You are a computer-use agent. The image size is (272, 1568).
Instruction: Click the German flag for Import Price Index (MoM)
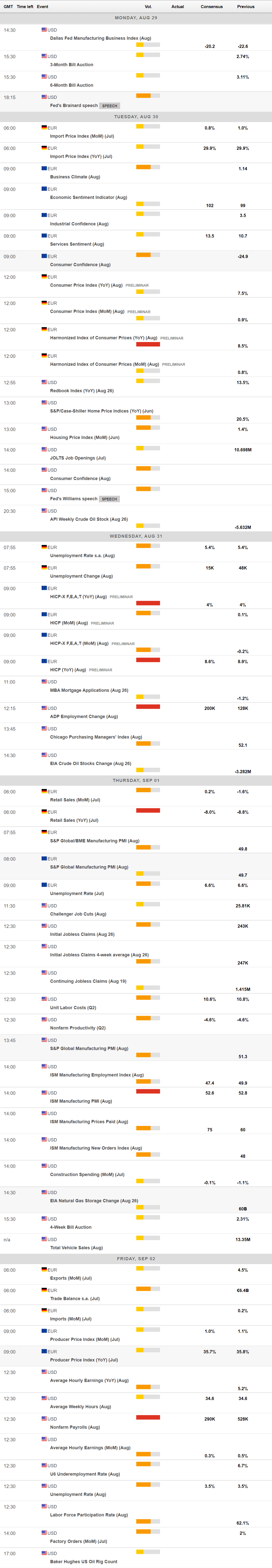(44, 128)
